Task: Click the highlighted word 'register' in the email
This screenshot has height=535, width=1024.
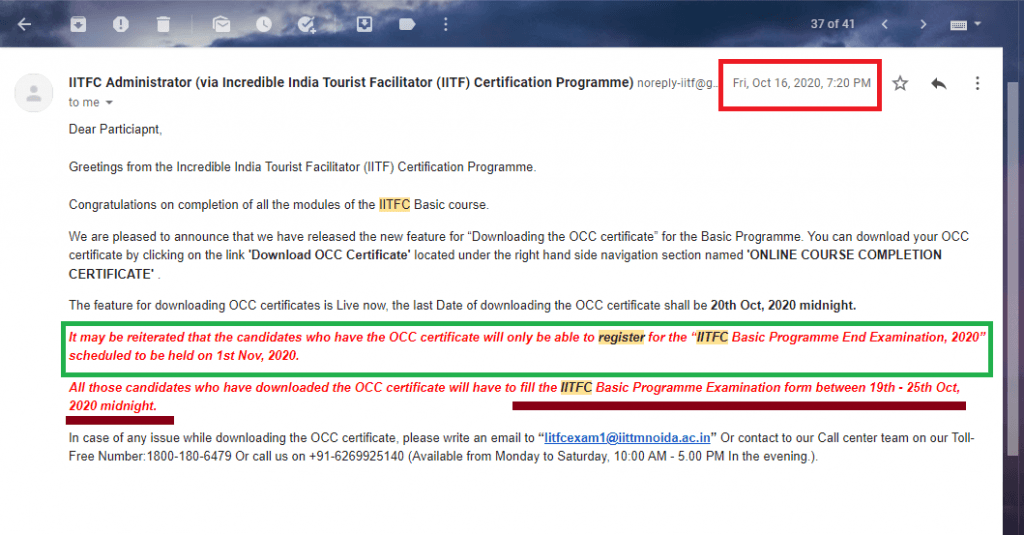Action: click(621, 337)
